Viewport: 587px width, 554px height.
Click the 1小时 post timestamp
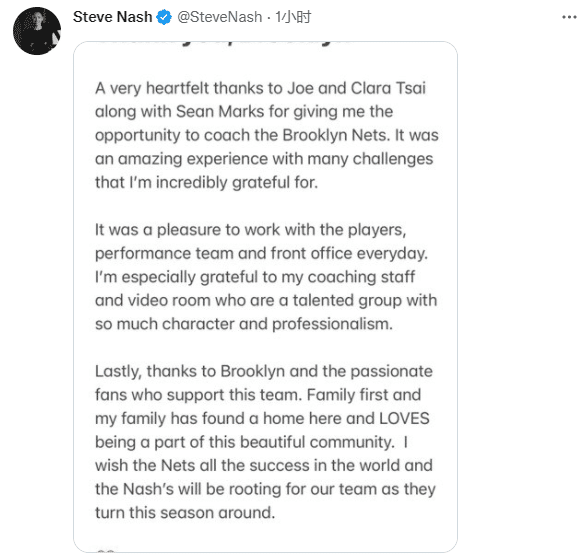tap(293, 17)
